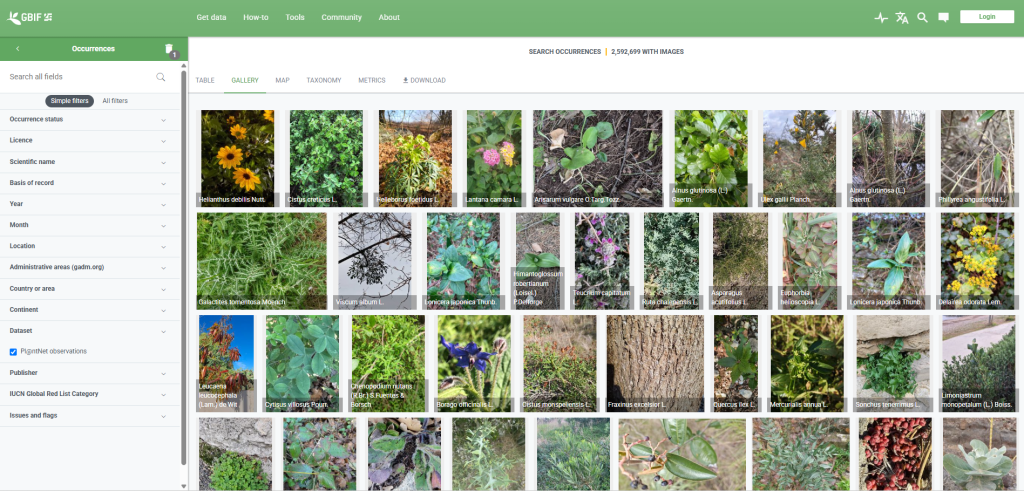The image size is (1024, 491).
Task: Click the filter panel vertical scrollbar
Action: point(184,268)
